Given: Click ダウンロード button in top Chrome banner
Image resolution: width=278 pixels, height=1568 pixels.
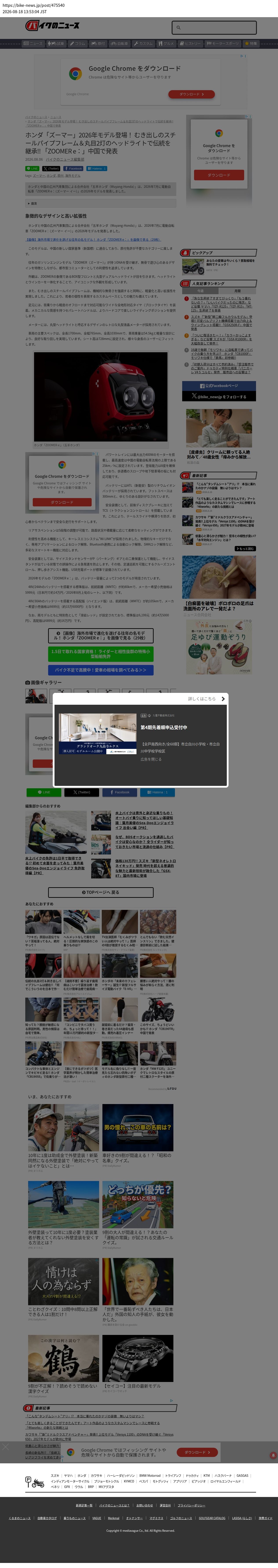Looking at the screenshot, I should [192, 94].
